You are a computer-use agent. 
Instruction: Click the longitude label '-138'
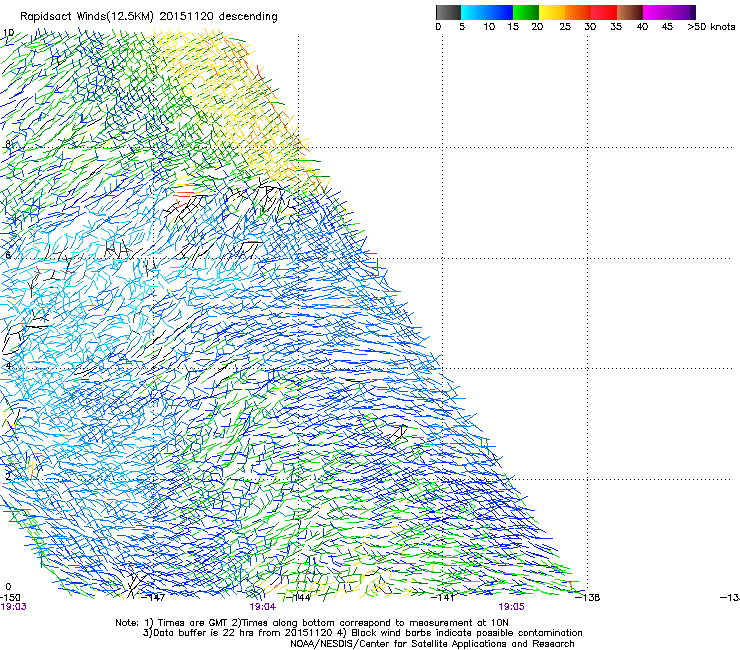[x=588, y=598]
